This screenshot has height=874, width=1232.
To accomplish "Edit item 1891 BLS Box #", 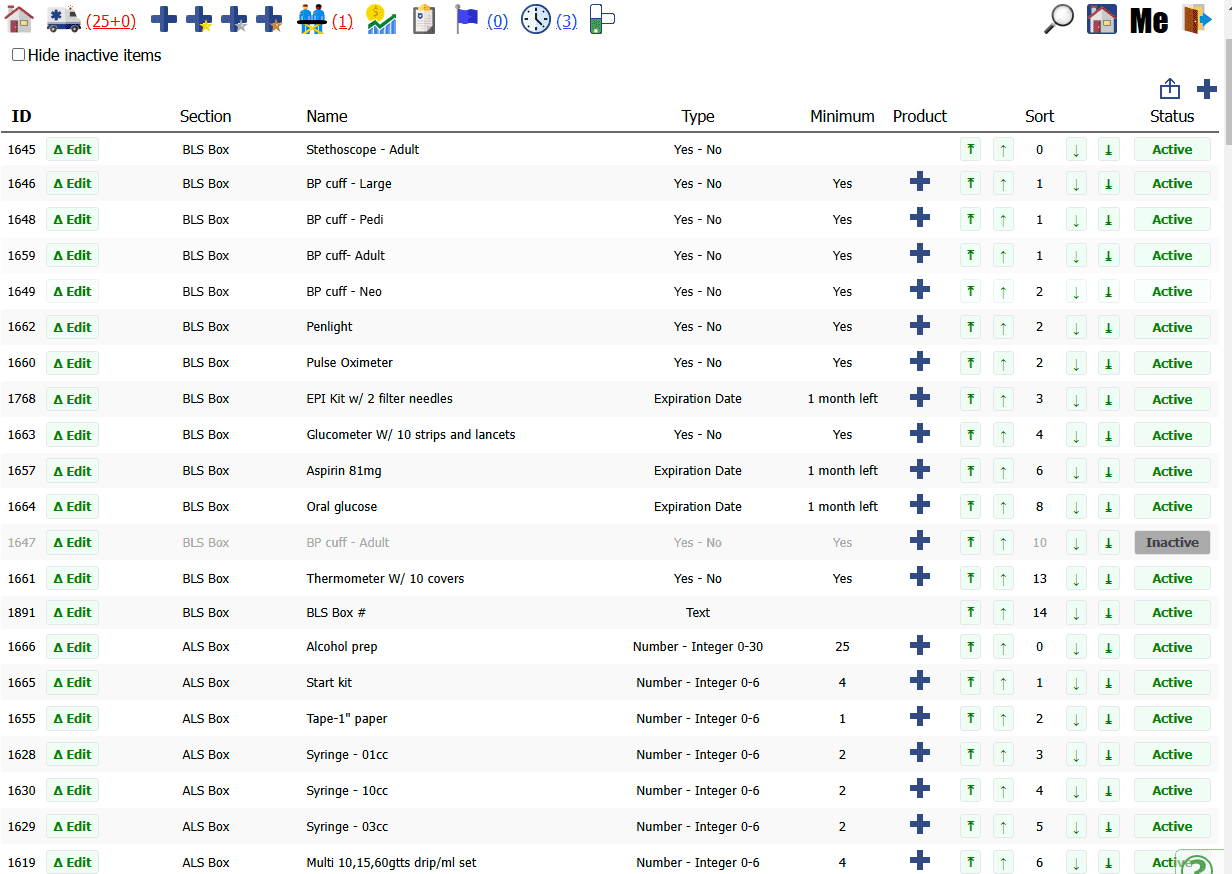I will (x=72, y=613).
